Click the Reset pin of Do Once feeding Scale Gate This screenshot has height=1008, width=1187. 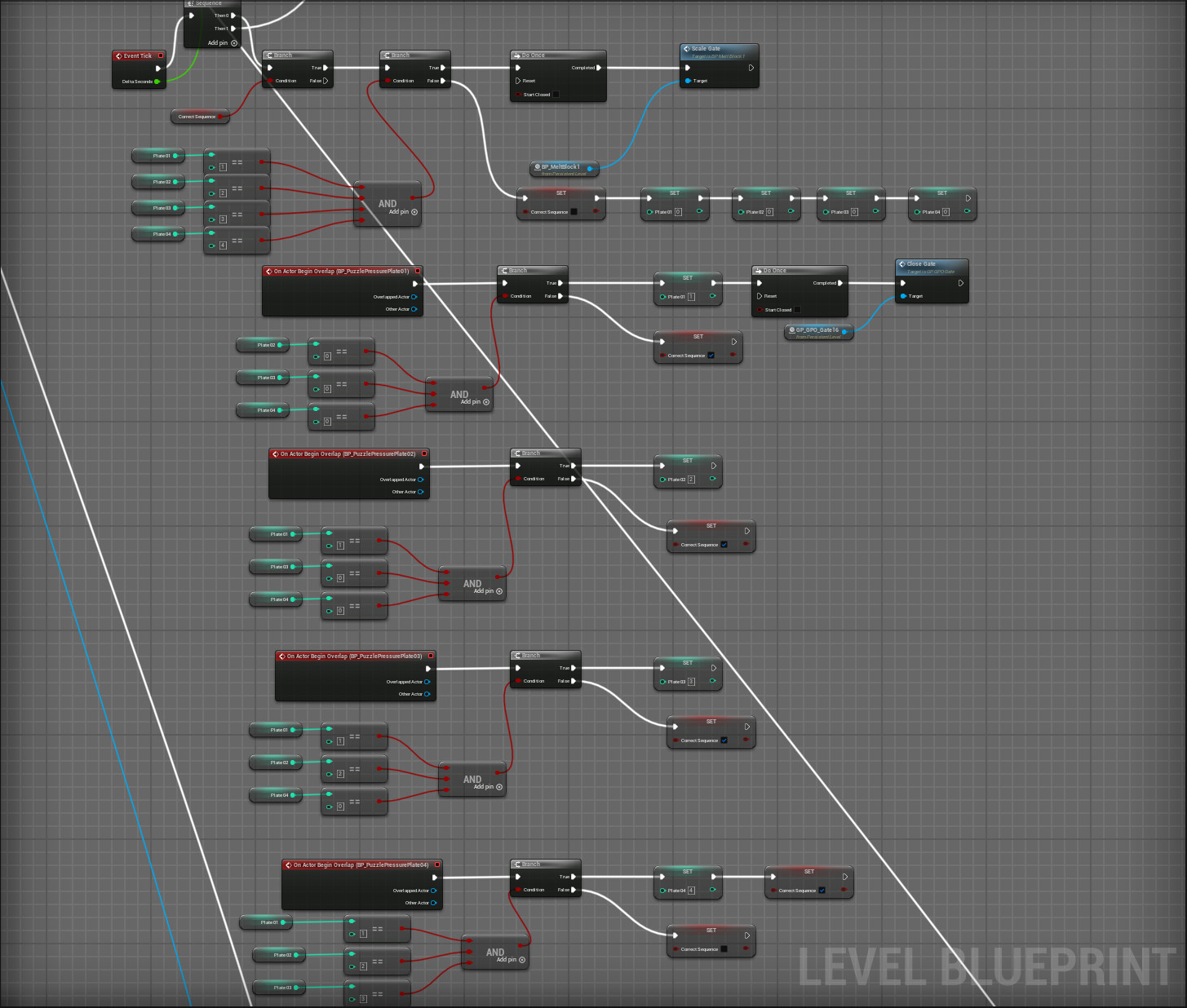[x=518, y=81]
